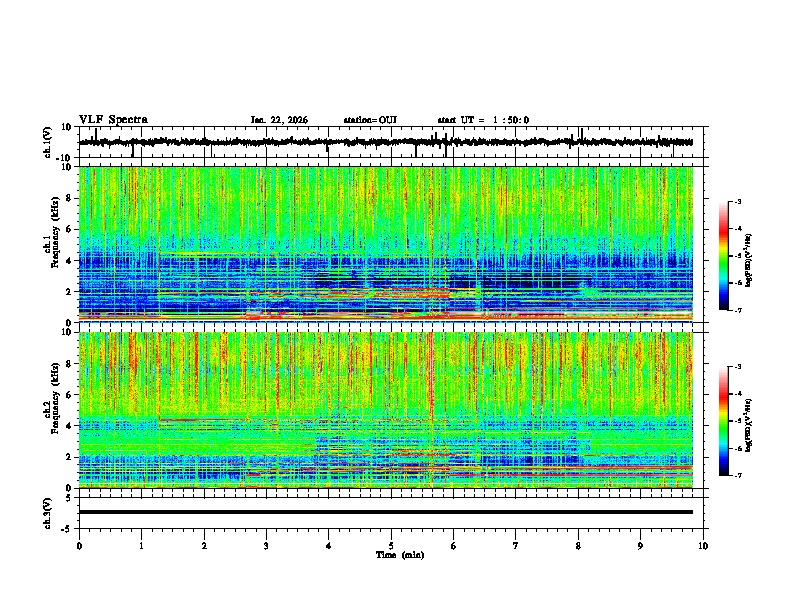Click the "station=OUI" header label

(370, 120)
